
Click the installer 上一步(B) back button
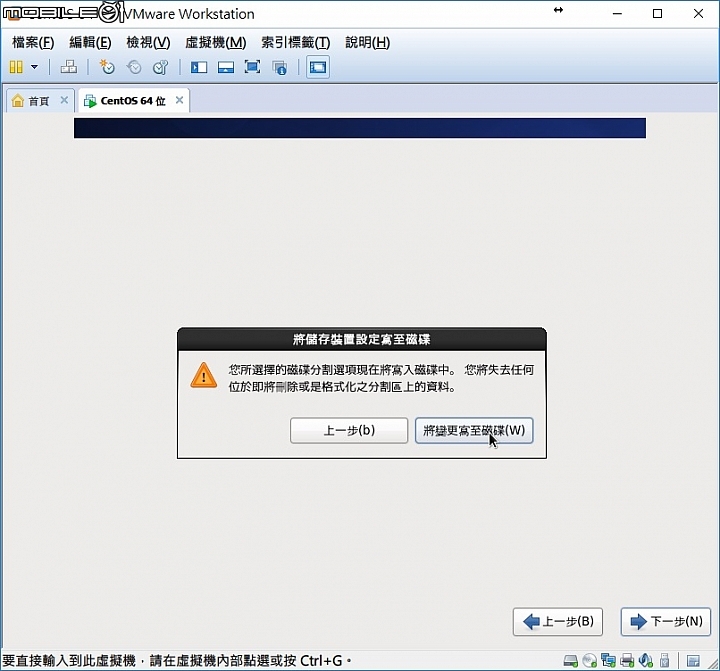click(558, 621)
